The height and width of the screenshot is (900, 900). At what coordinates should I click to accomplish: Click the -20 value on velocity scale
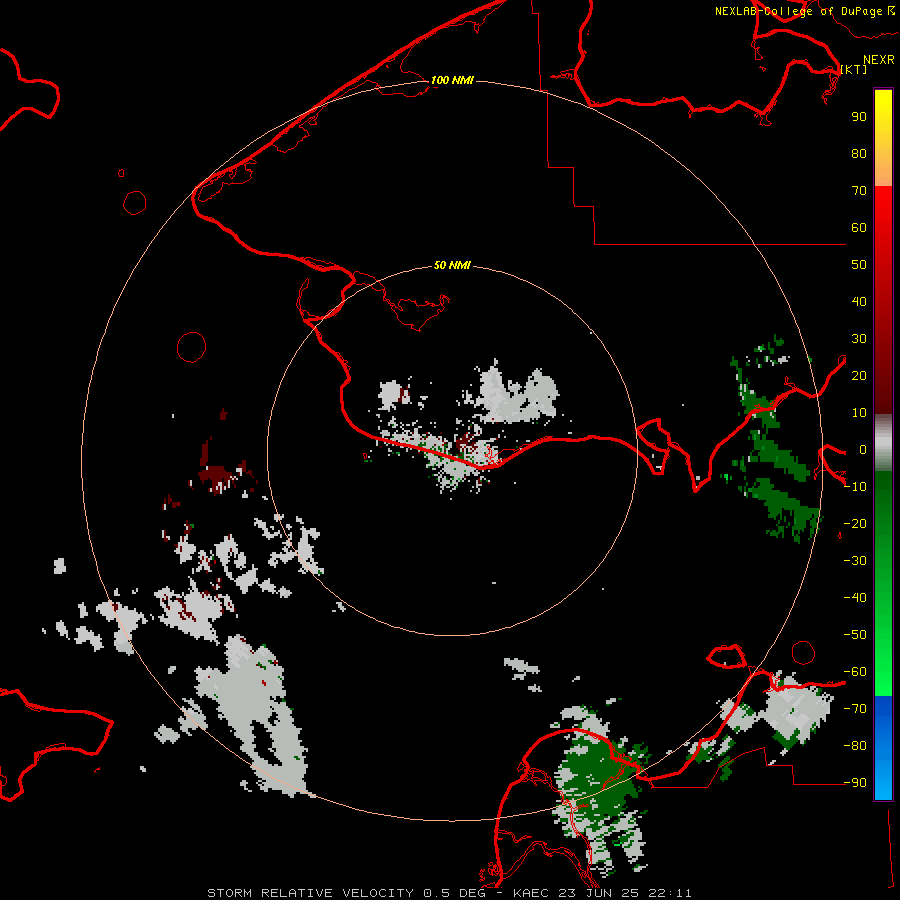tap(855, 524)
